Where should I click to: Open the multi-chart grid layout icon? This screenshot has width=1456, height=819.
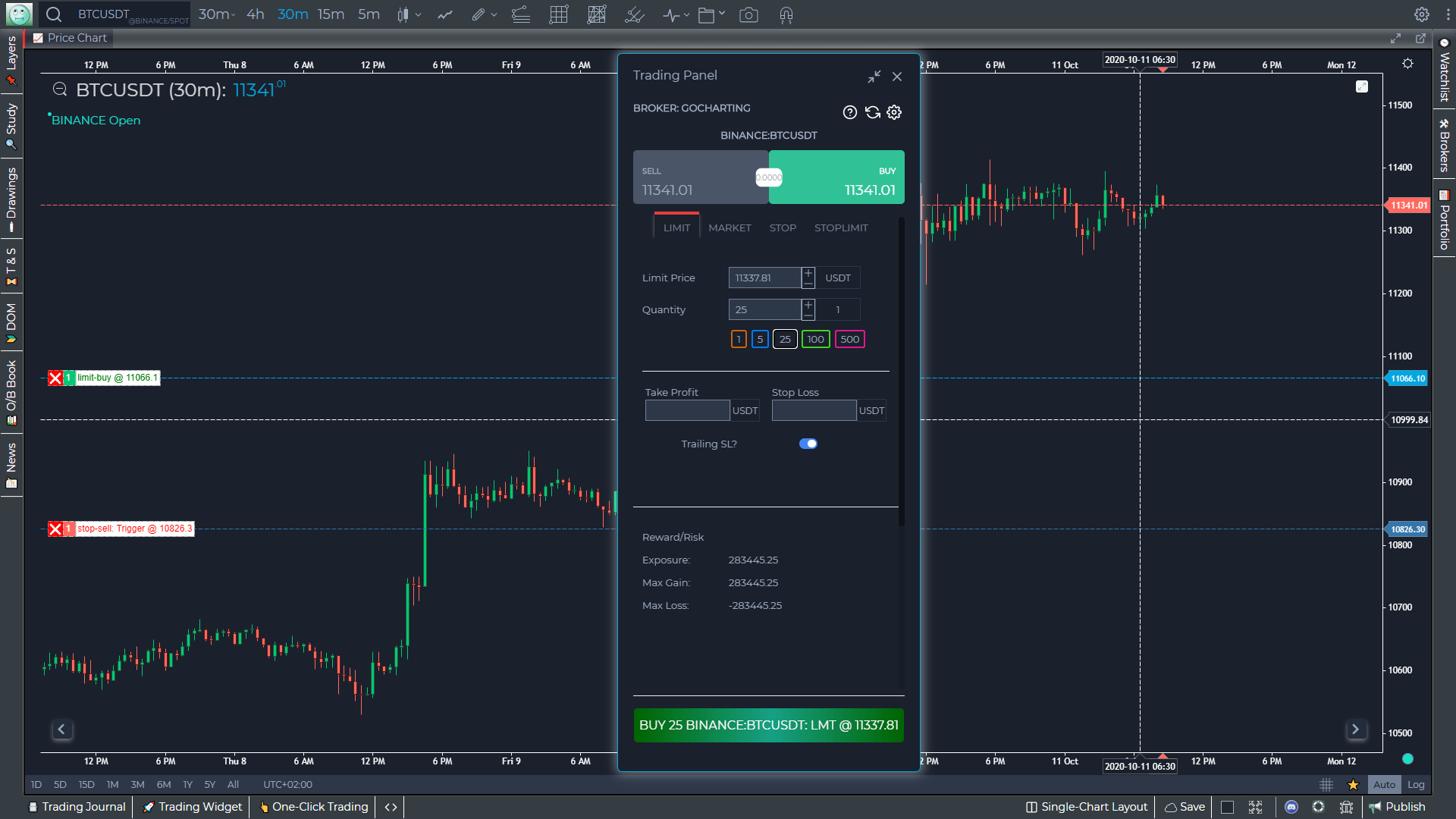(558, 14)
